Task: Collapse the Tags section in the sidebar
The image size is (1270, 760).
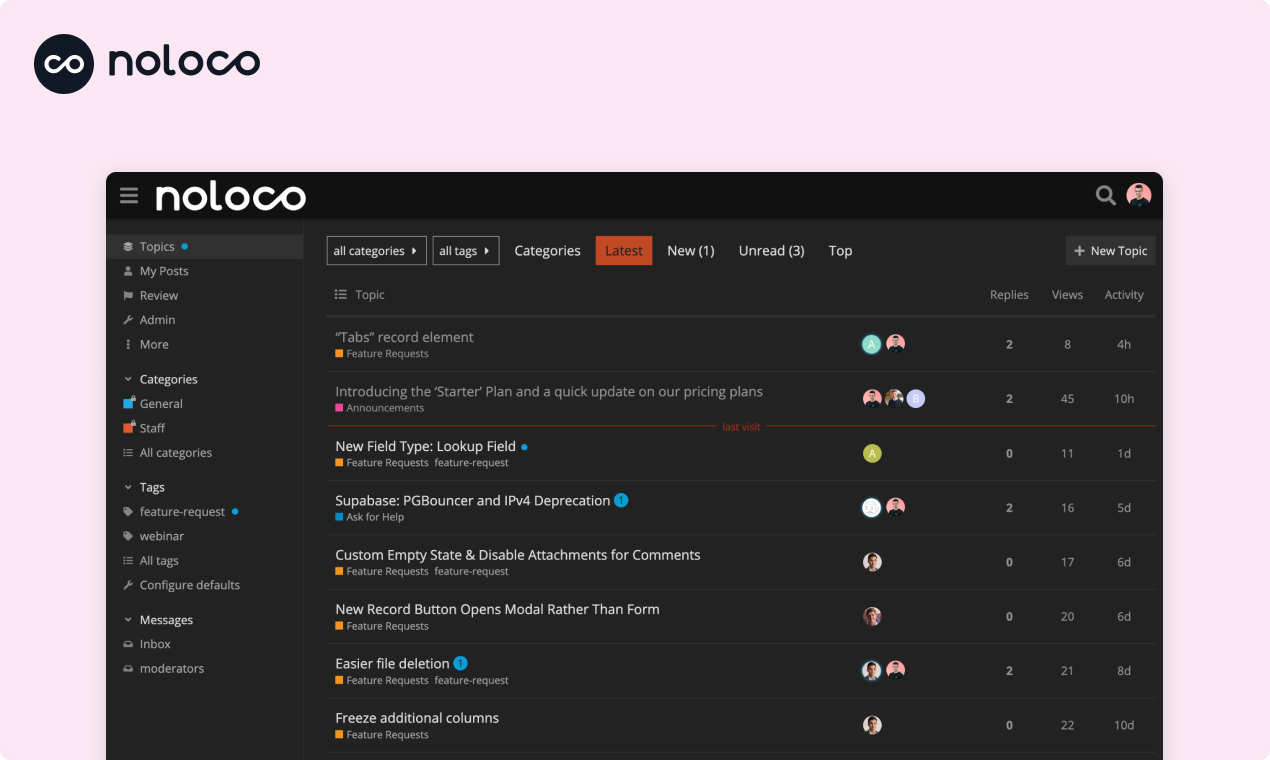Action: [127, 486]
